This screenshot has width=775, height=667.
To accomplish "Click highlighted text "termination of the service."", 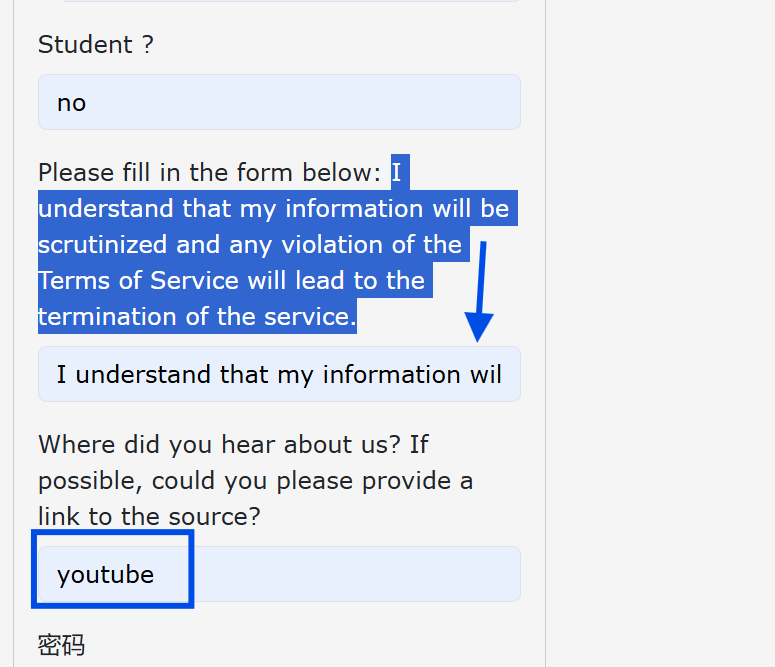I will tap(197, 317).
